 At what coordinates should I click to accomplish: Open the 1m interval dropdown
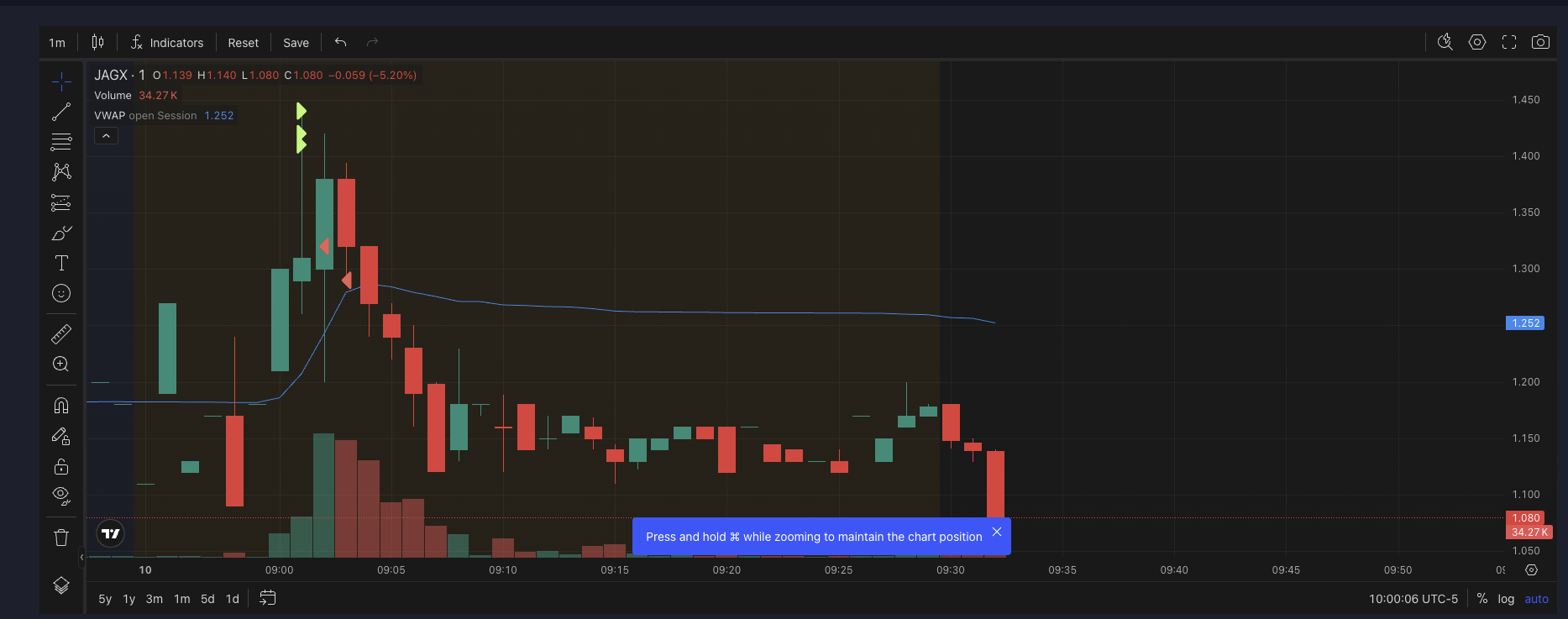click(57, 43)
